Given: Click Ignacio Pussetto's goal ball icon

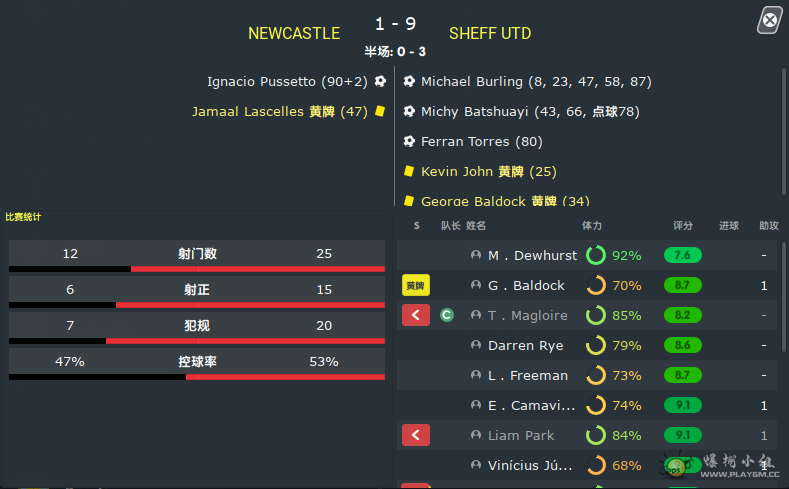Looking at the screenshot, I should coord(380,81).
